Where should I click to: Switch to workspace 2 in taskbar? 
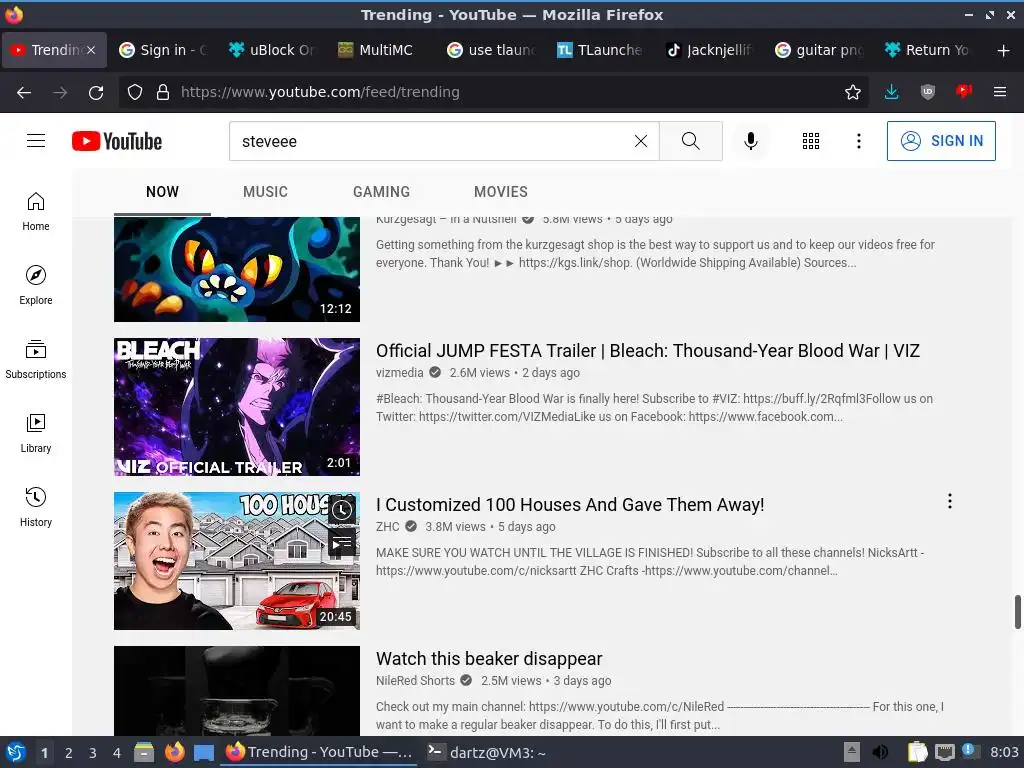[x=69, y=753]
